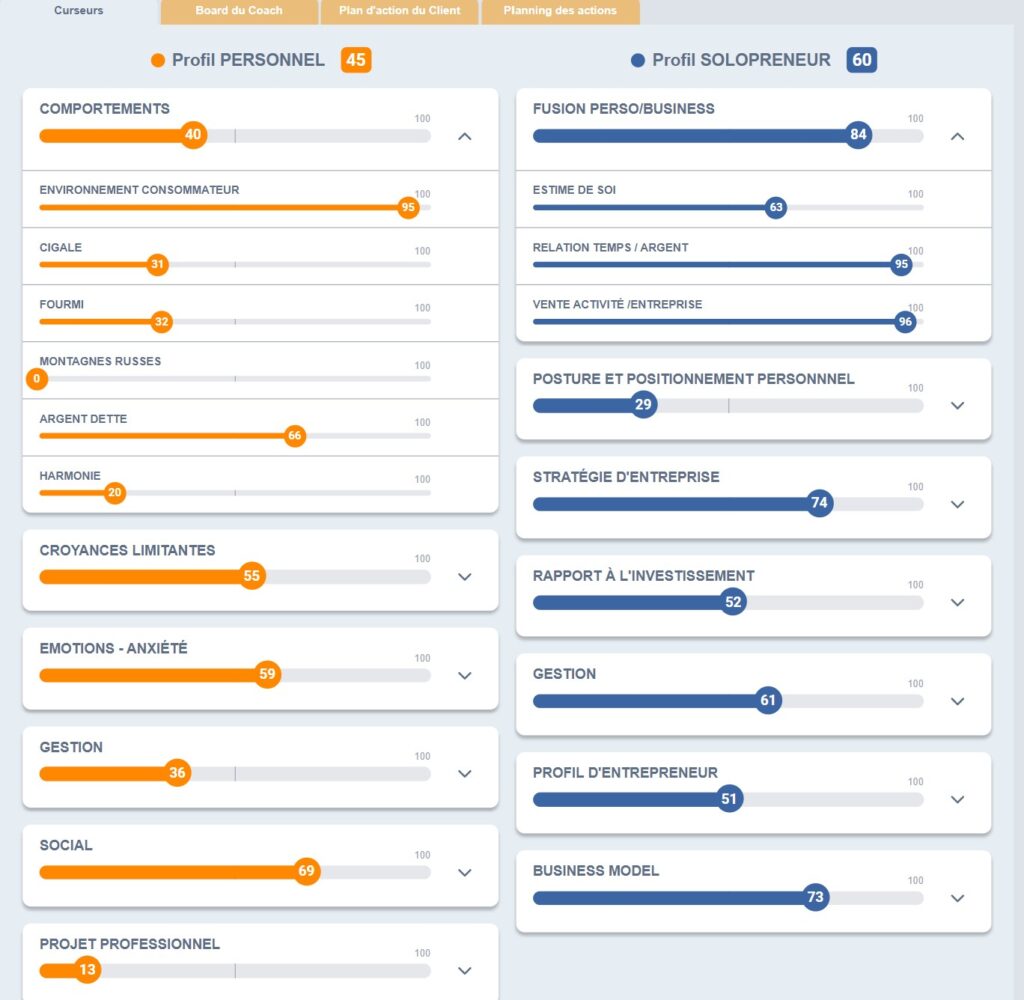Expand the STRATÉGIE D'ENTREPRISE section
This screenshot has width=1024, height=1000.
tap(957, 504)
